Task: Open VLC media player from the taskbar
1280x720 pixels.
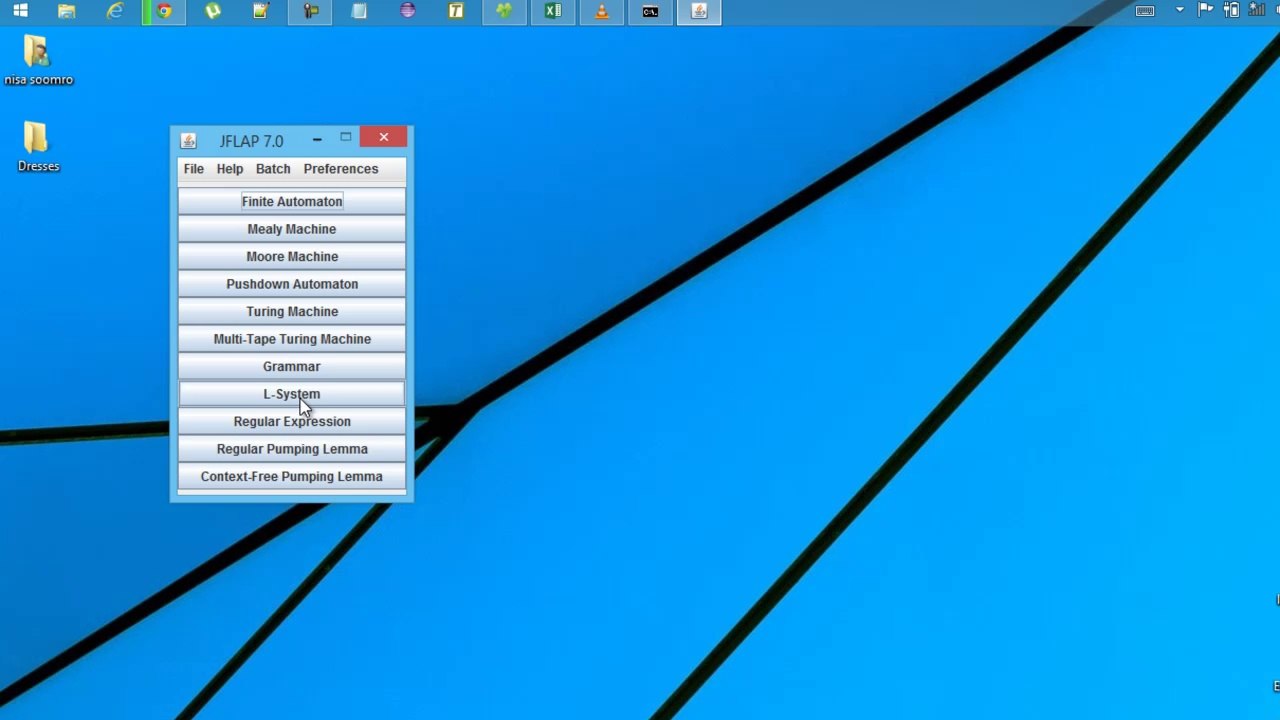Action: [602, 11]
